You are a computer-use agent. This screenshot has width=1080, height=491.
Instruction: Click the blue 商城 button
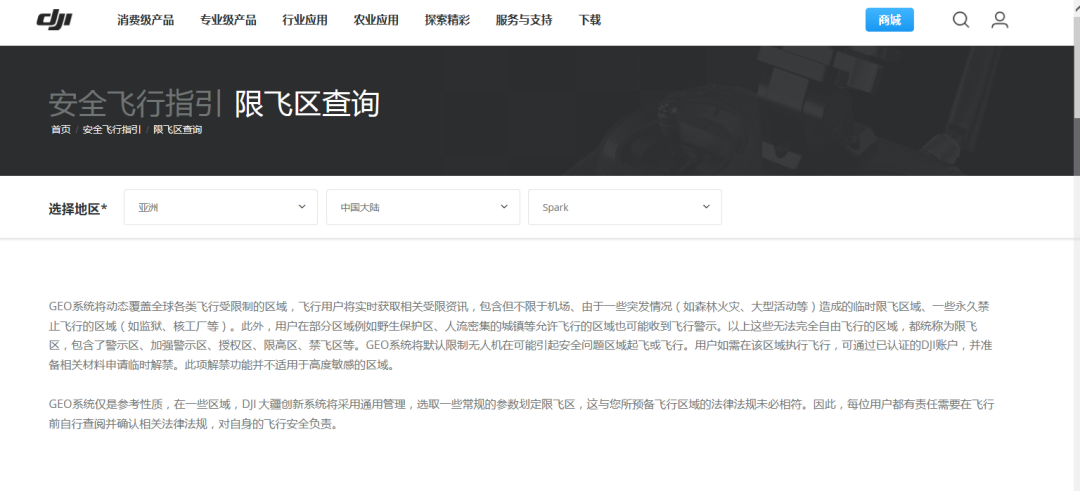889,20
